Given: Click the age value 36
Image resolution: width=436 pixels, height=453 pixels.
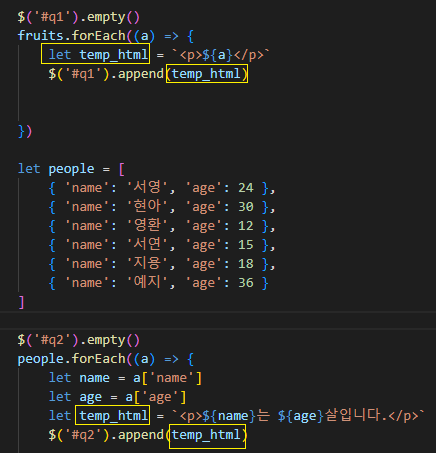Looking at the screenshot, I should (x=246, y=283).
